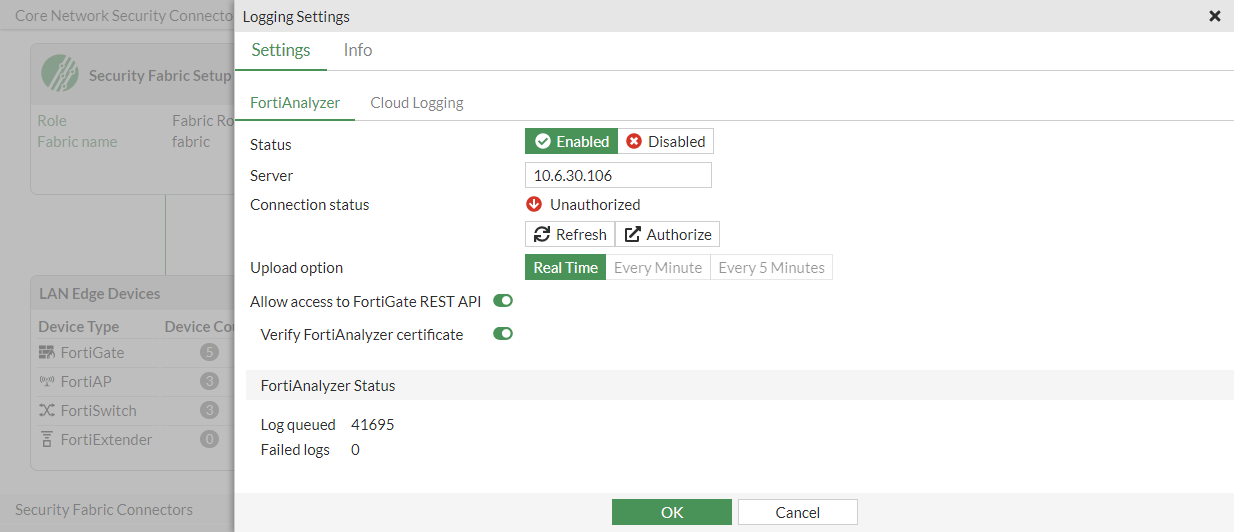Click the FortiGate device icon
The width and height of the screenshot is (1234, 532).
pos(46,353)
